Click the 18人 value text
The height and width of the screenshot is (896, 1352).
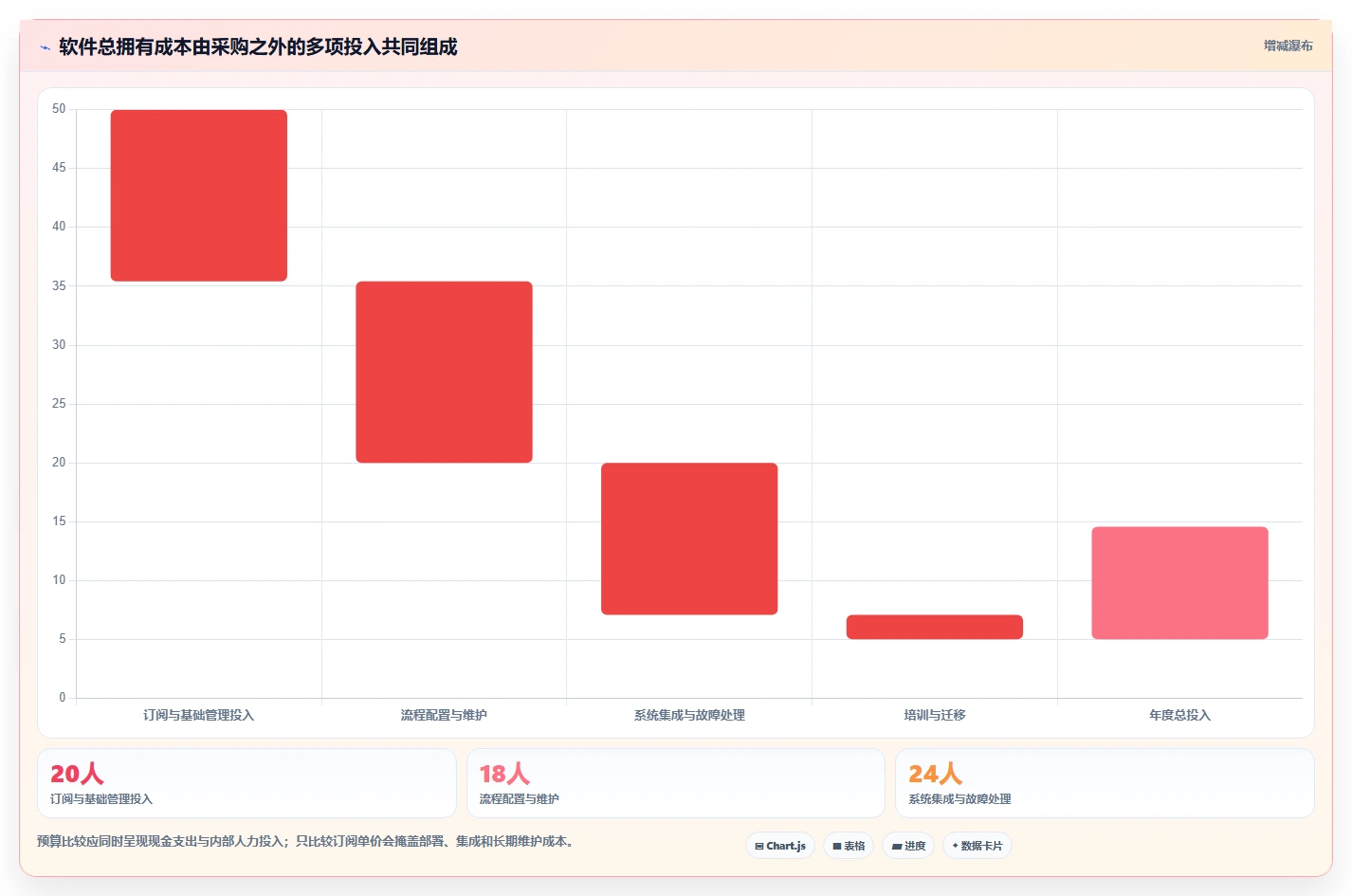point(505,774)
